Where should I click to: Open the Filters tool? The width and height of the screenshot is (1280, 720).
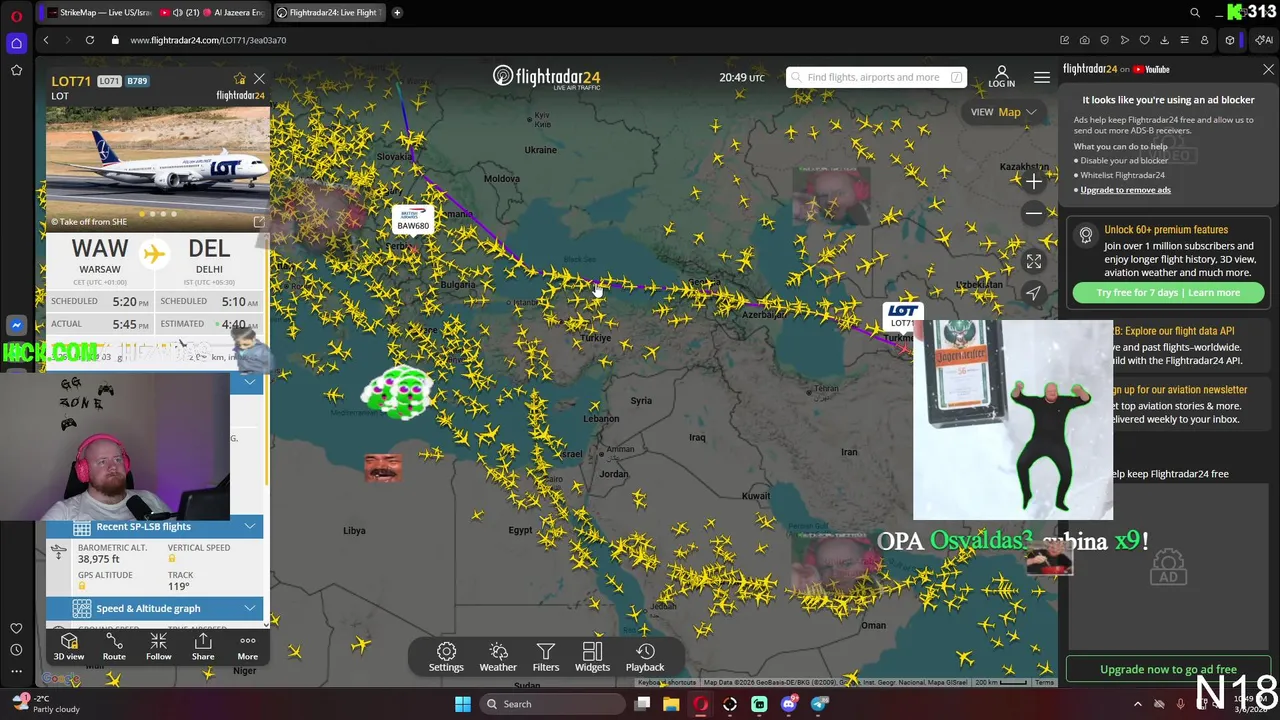[x=545, y=657]
